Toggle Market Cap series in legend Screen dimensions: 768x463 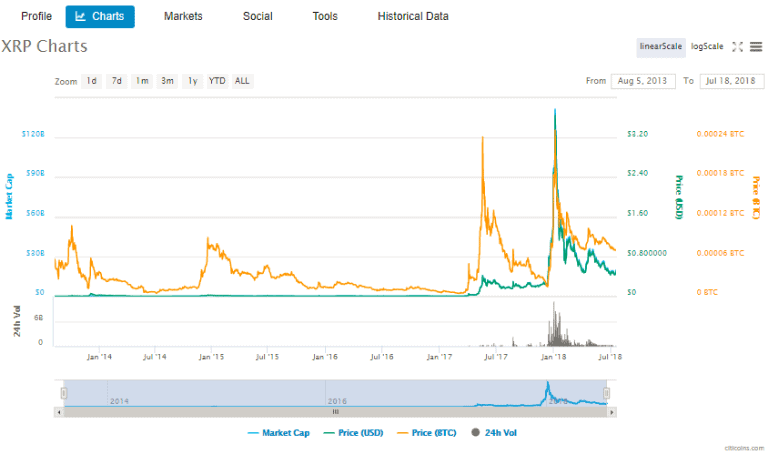click(279, 433)
